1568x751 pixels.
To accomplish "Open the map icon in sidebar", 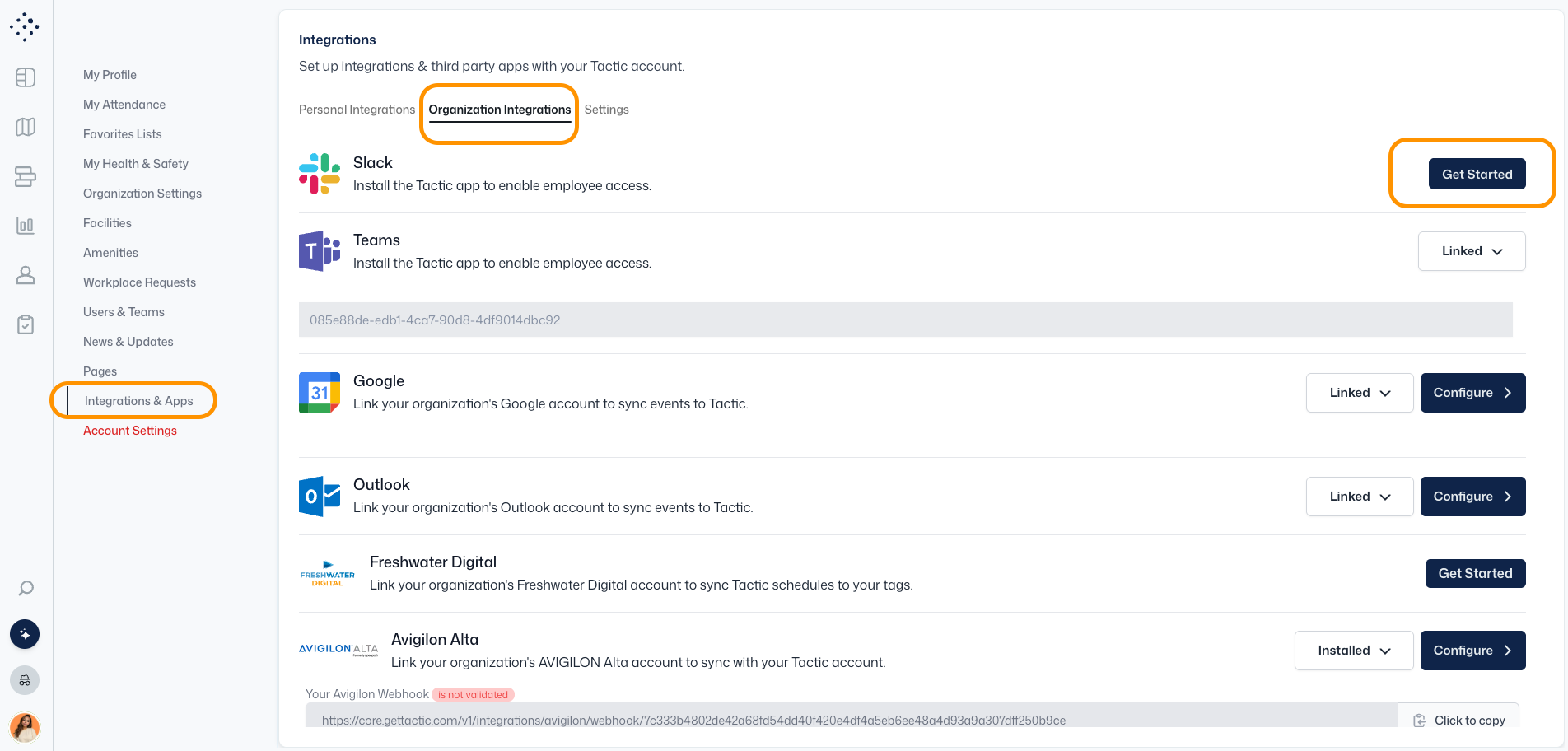I will coord(26,127).
